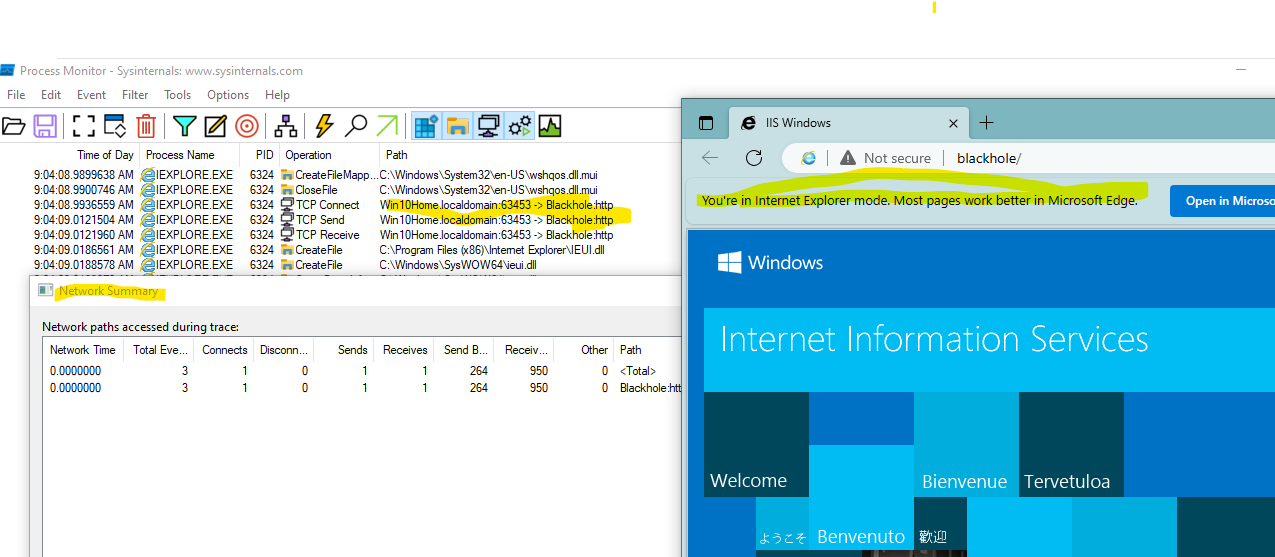Select the TCP Send event row
Screen dimensions: 1275x557
[340, 219]
